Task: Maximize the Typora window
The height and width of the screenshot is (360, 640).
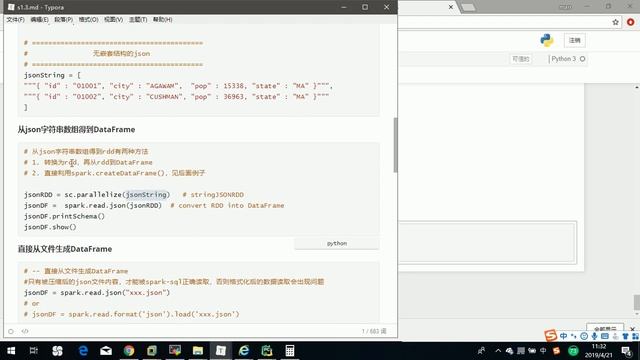Action: pos(365,7)
